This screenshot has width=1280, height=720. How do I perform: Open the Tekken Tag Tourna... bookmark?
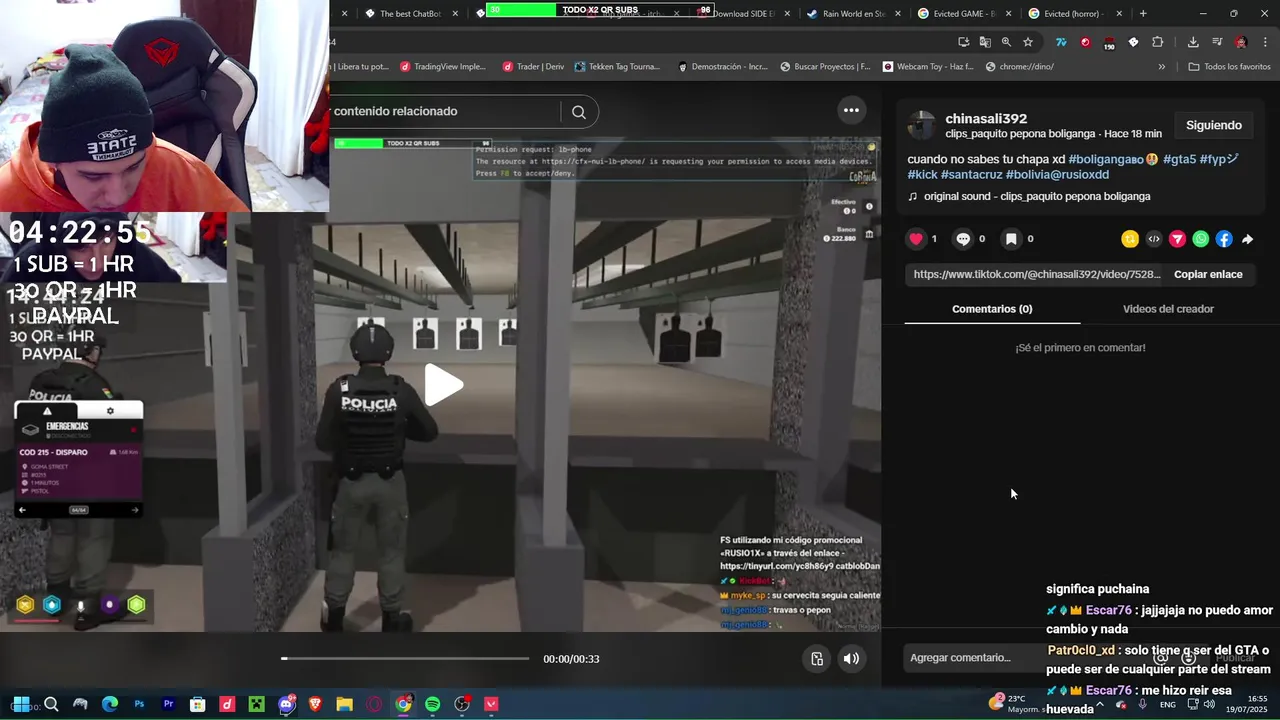click(x=617, y=67)
